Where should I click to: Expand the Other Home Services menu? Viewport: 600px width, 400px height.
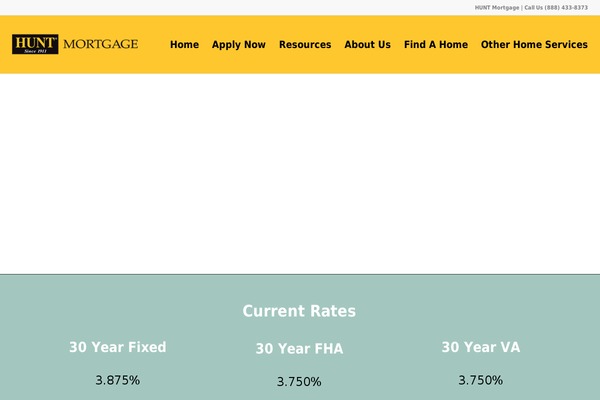tap(534, 45)
